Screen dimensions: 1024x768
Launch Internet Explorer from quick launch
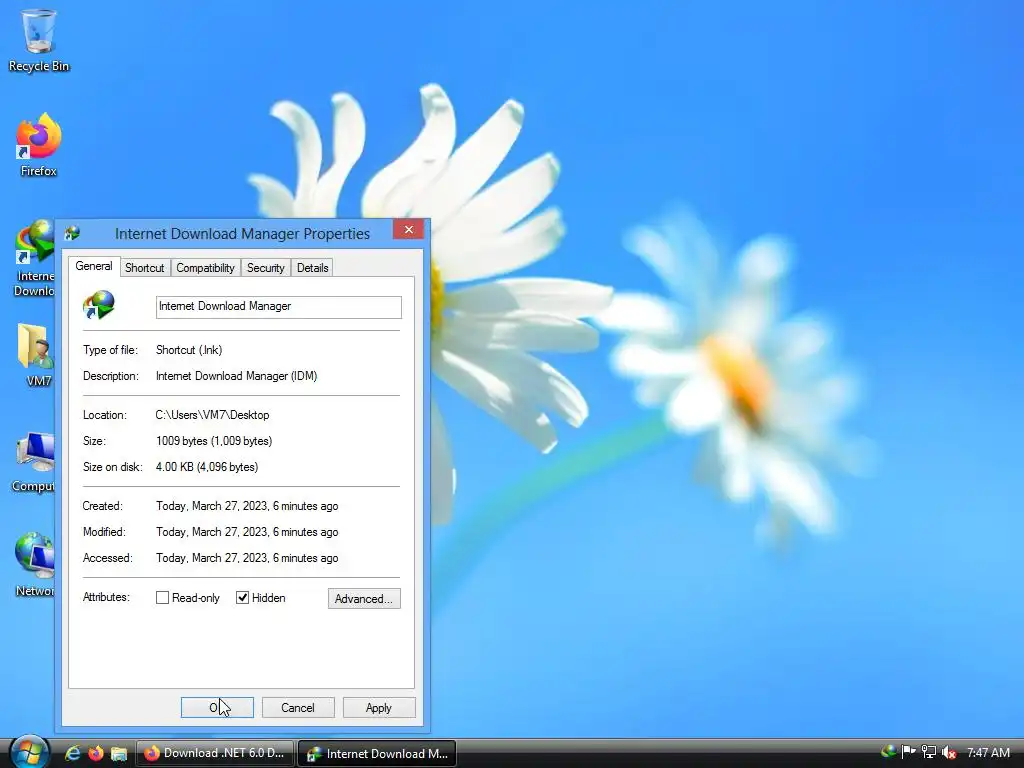pos(72,754)
